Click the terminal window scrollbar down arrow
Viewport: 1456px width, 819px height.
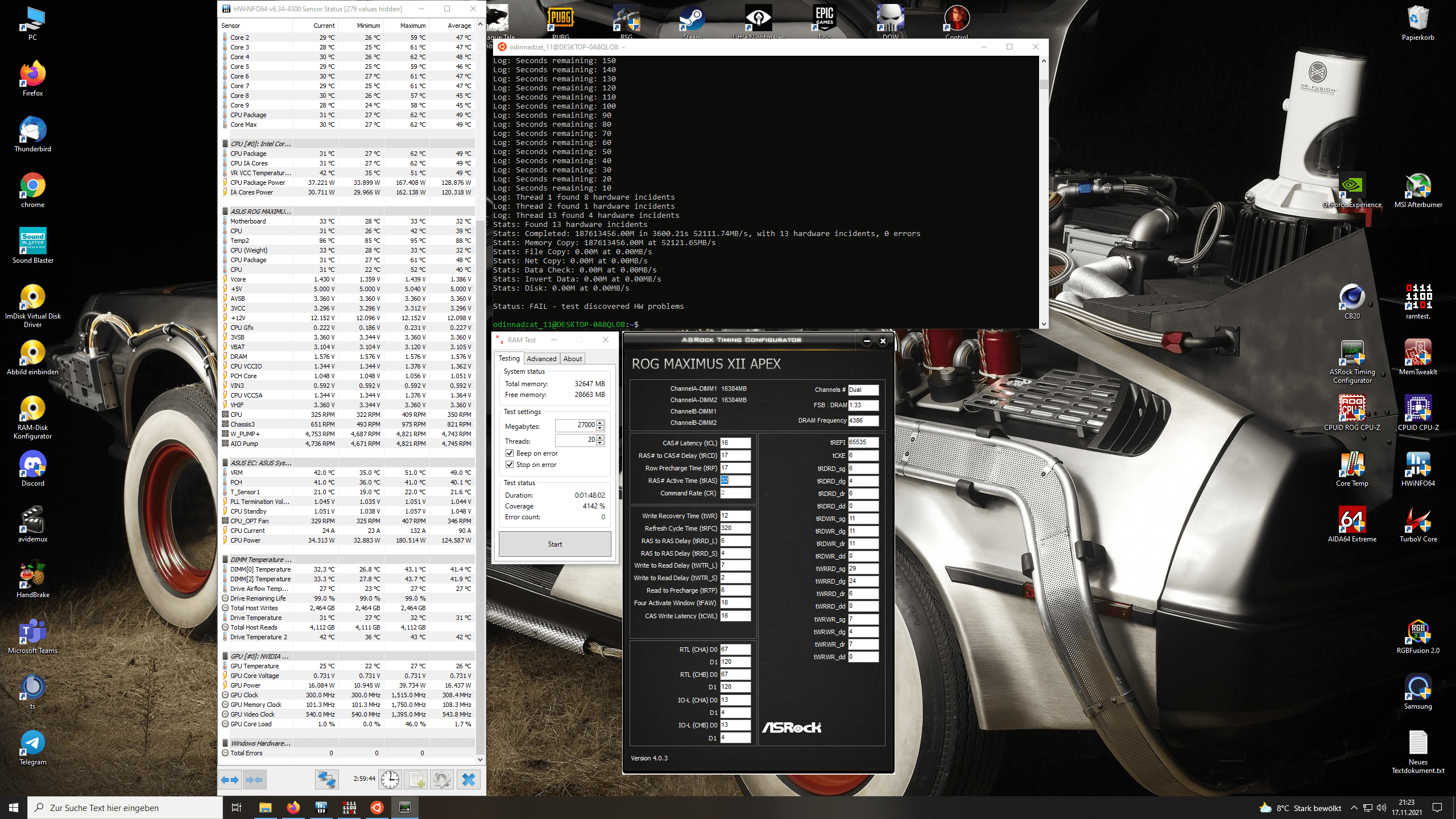tap(1044, 324)
